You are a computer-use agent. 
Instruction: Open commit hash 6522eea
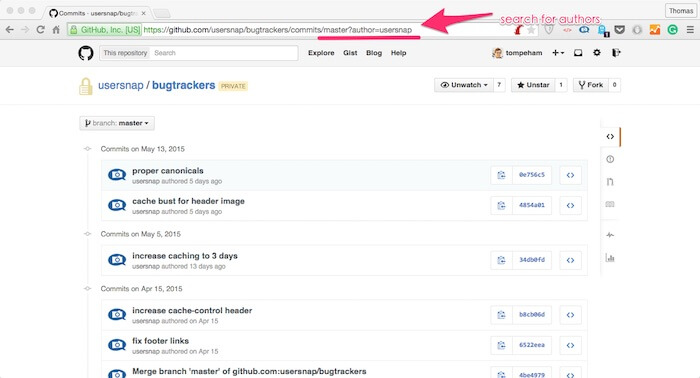click(x=532, y=345)
